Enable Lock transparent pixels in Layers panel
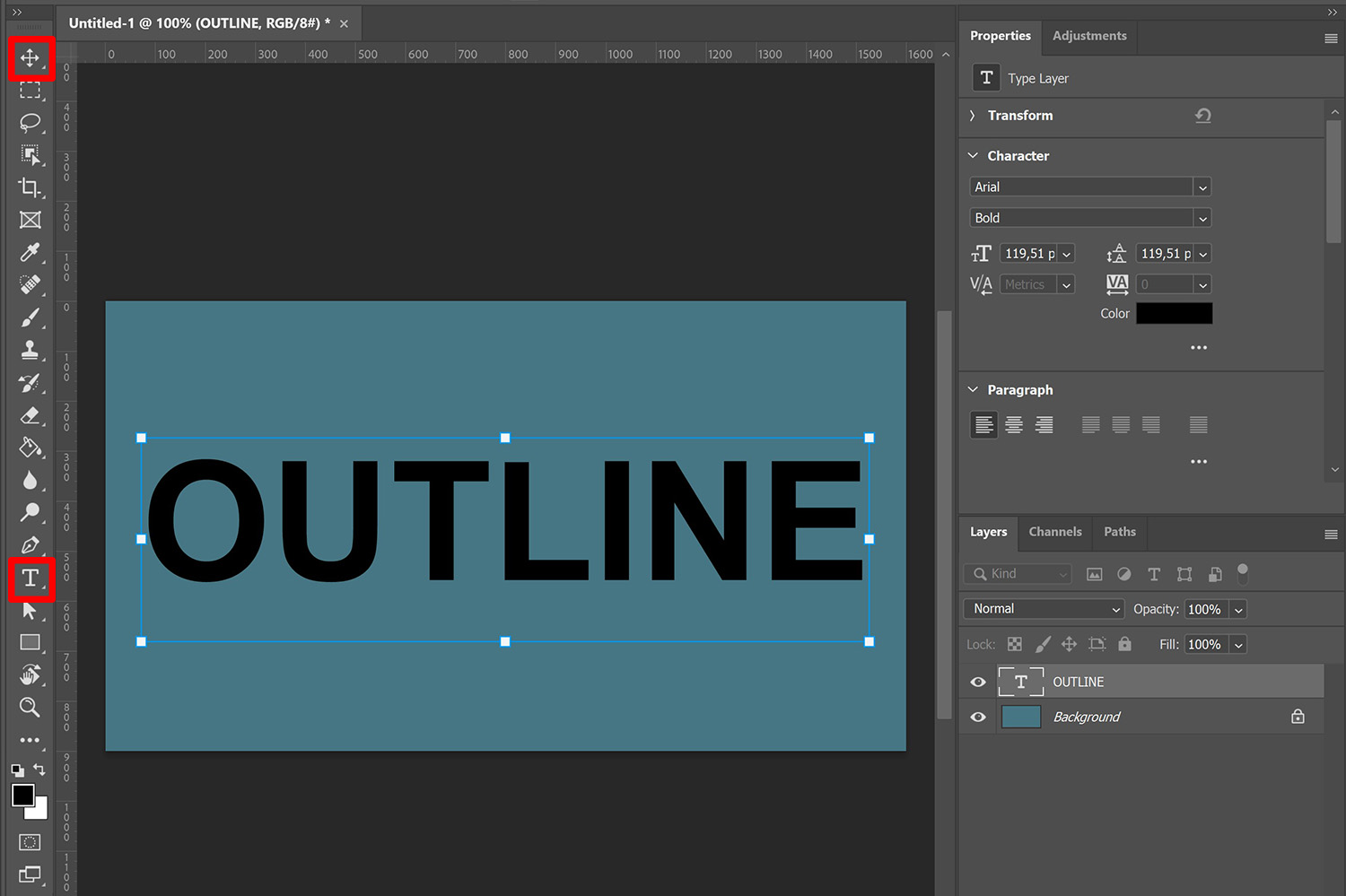The height and width of the screenshot is (896, 1346). coord(1014,644)
